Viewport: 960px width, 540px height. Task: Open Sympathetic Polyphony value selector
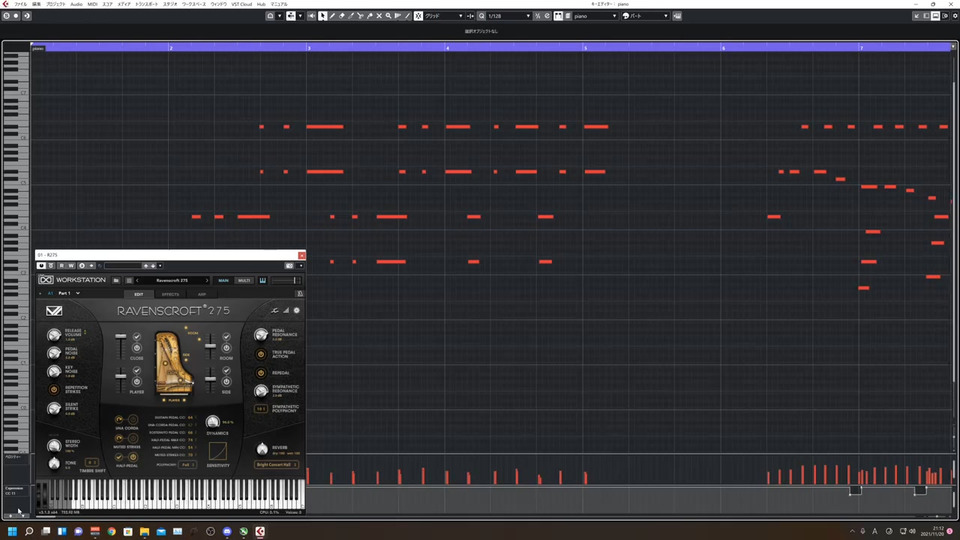(x=261, y=409)
